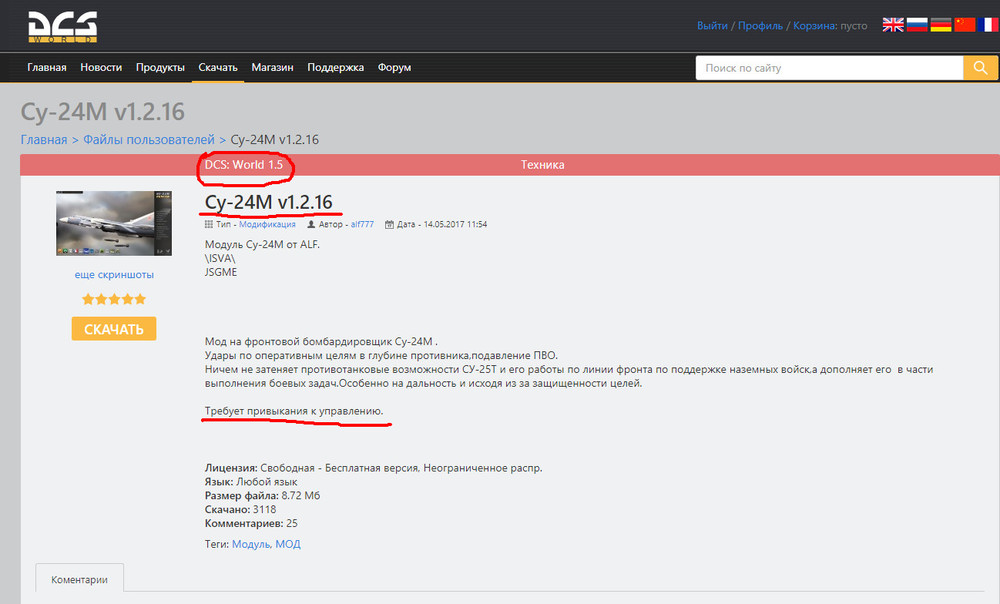This screenshot has width=1000, height=604.
Task: Open the Новости menu item
Action: coord(101,67)
